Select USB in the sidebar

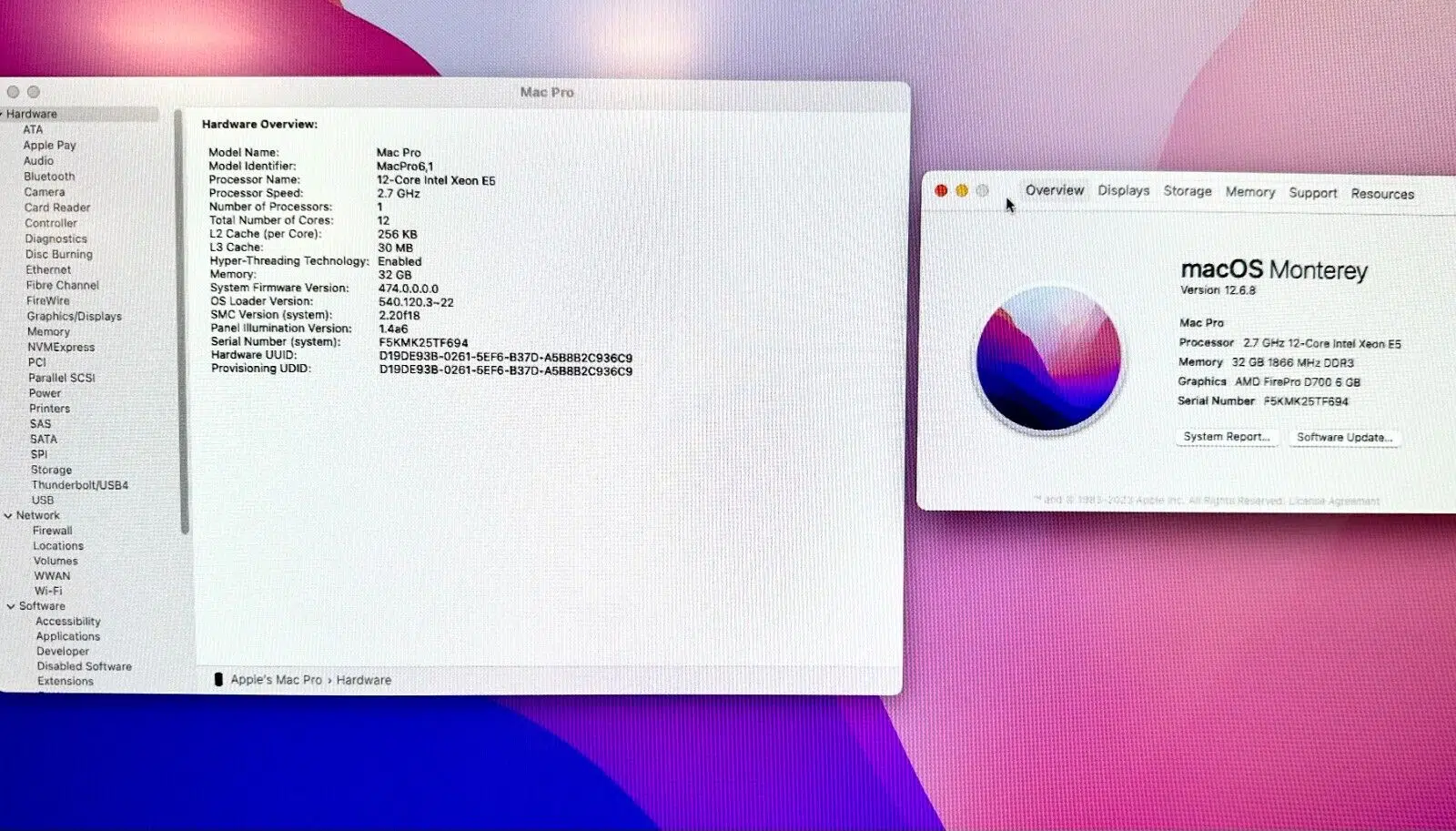[43, 500]
